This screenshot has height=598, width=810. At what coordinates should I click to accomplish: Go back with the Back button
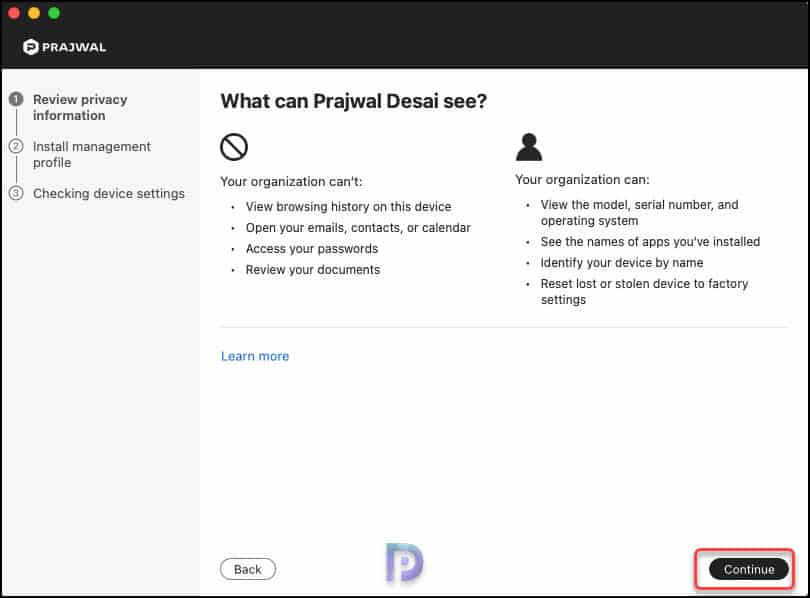tap(247, 569)
